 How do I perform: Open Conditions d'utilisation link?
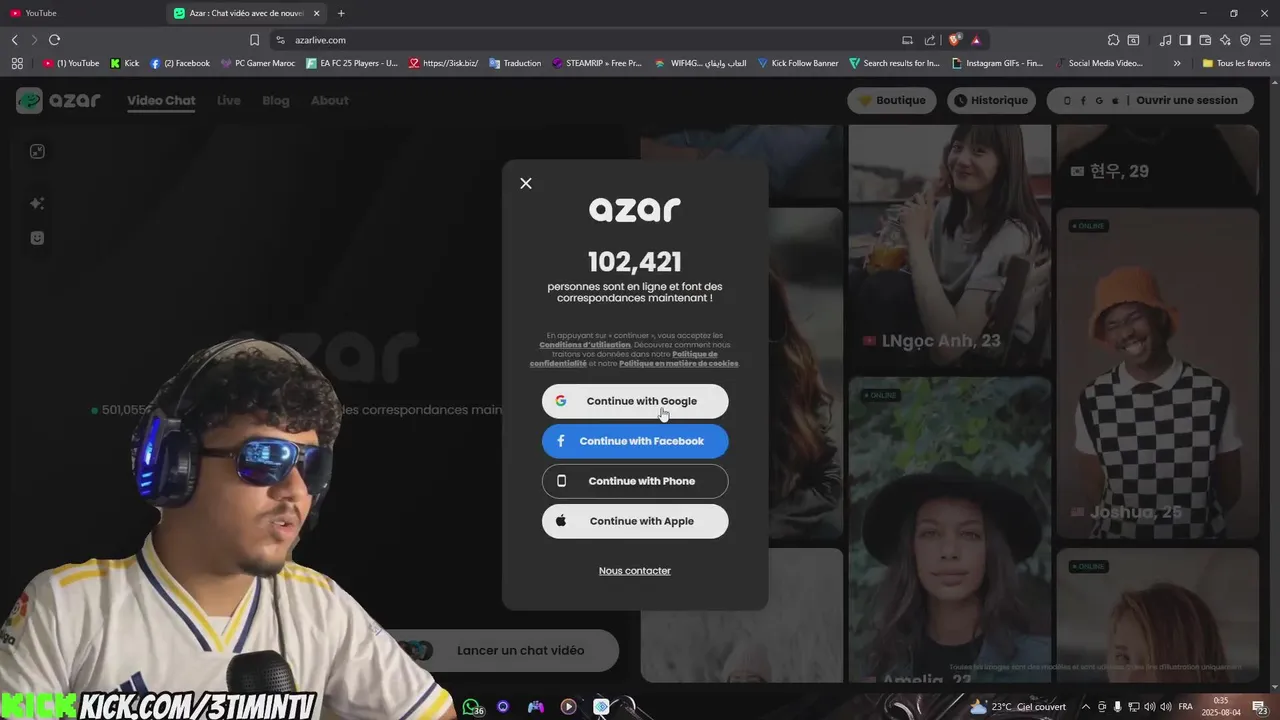pos(585,345)
